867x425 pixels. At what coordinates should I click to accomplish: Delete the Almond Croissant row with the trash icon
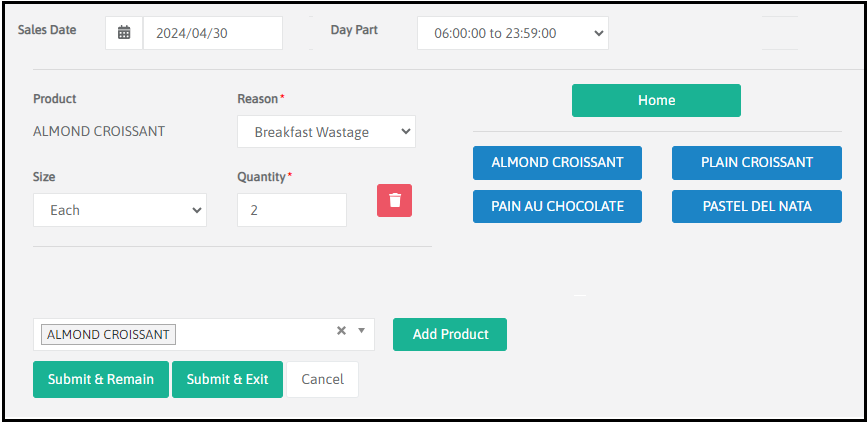pyautogui.click(x=394, y=200)
